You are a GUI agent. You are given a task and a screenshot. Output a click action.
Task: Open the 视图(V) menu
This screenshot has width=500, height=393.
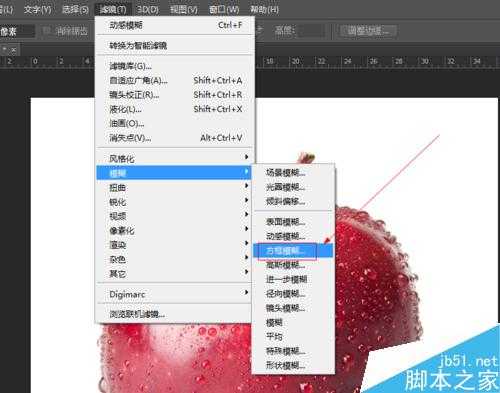click(183, 9)
